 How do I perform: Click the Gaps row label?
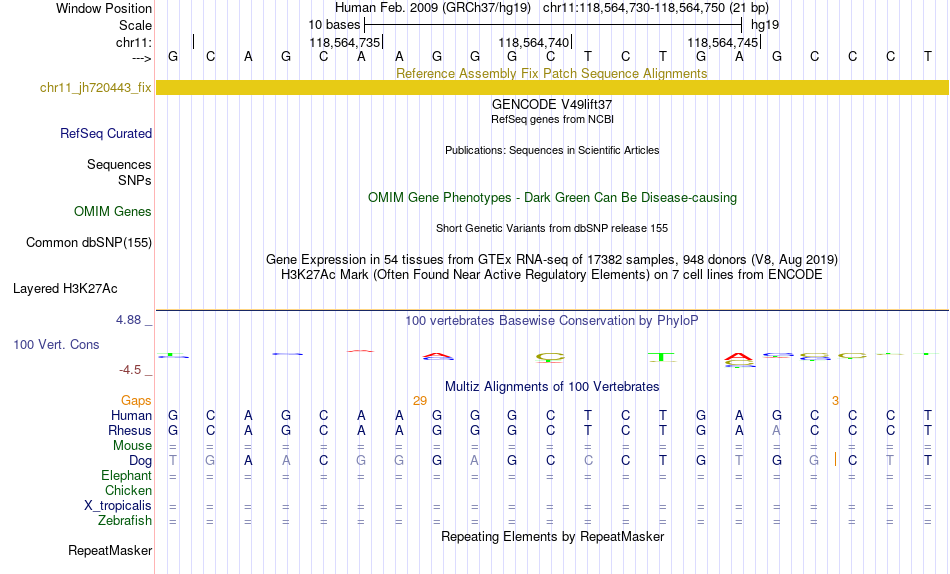pyautogui.click(x=136, y=400)
